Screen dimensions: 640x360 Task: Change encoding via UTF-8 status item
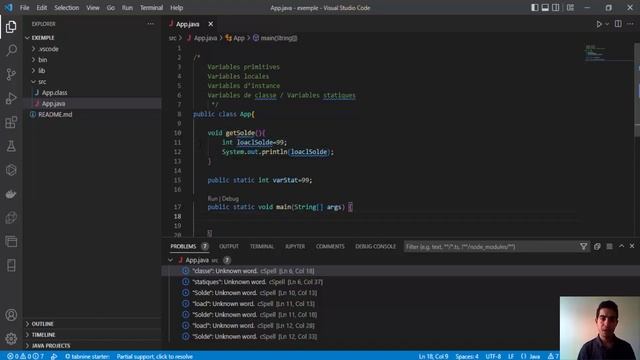tap(493, 356)
